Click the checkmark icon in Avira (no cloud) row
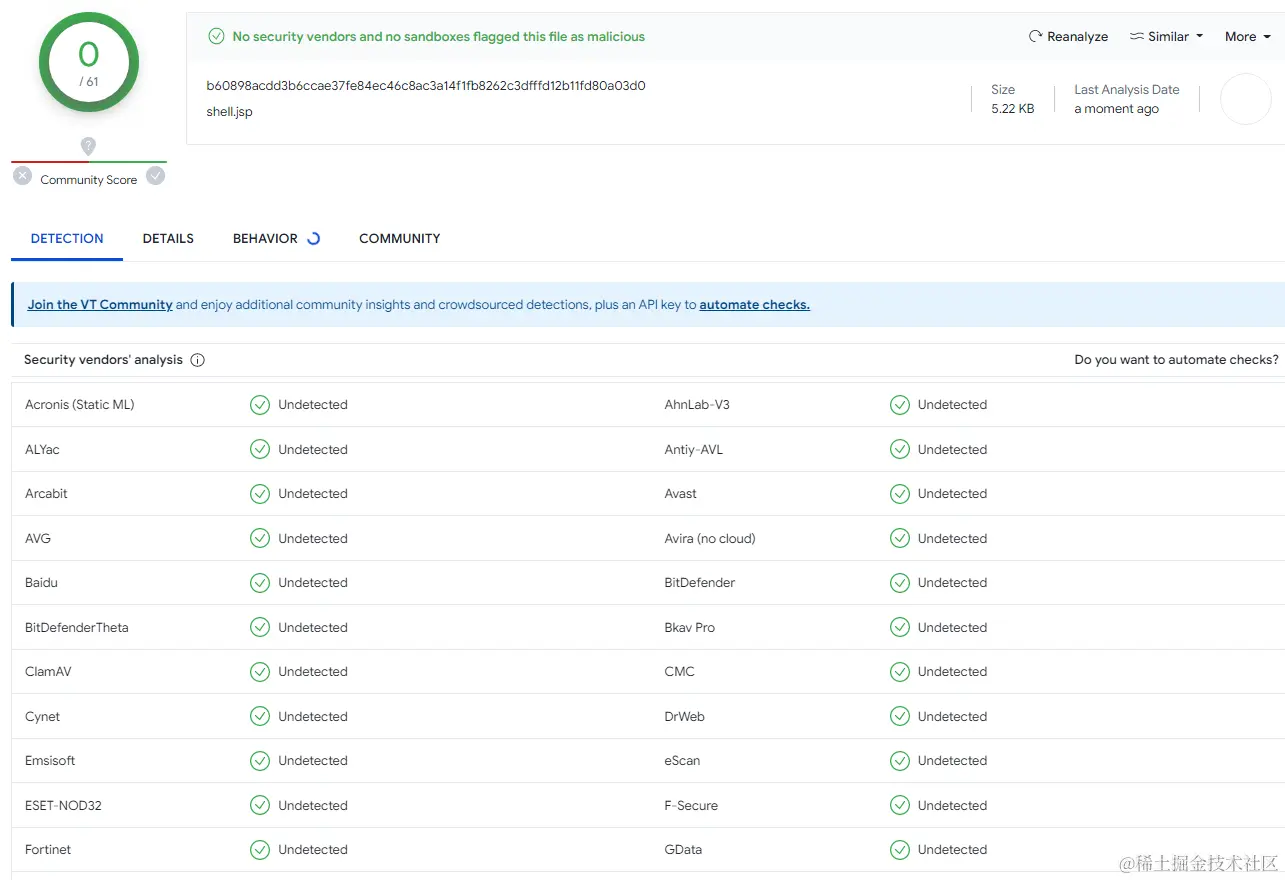Image resolution: width=1285 pixels, height=880 pixels. [900, 539]
